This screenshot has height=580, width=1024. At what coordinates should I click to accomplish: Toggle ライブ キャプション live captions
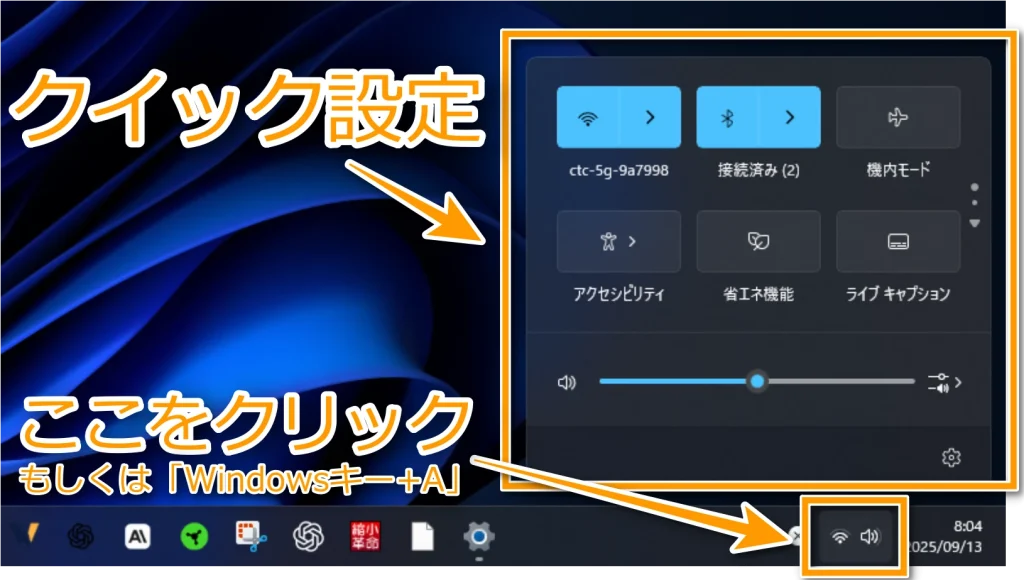[898, 242]
